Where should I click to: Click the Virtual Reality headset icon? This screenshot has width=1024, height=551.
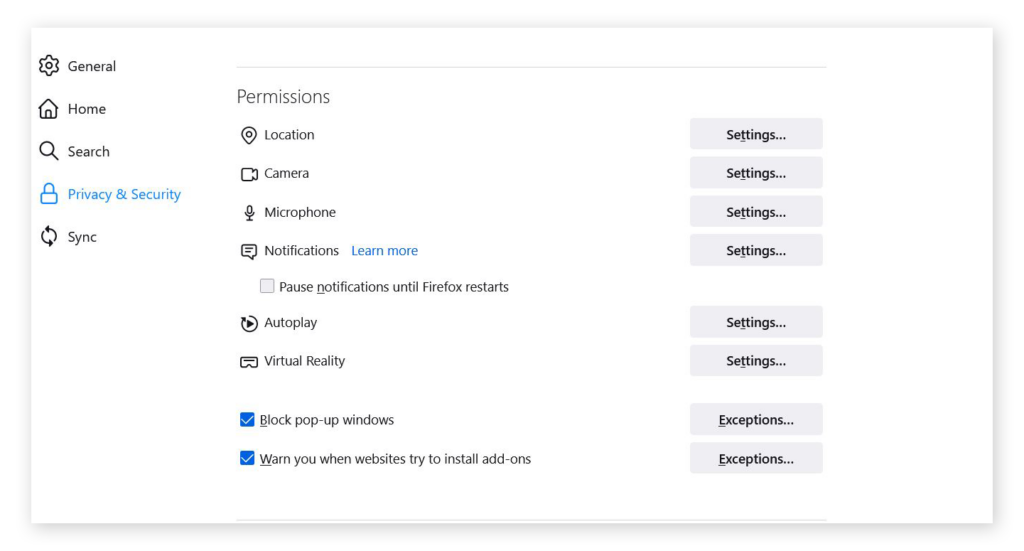pyautogui.click(x=249, y=362)
